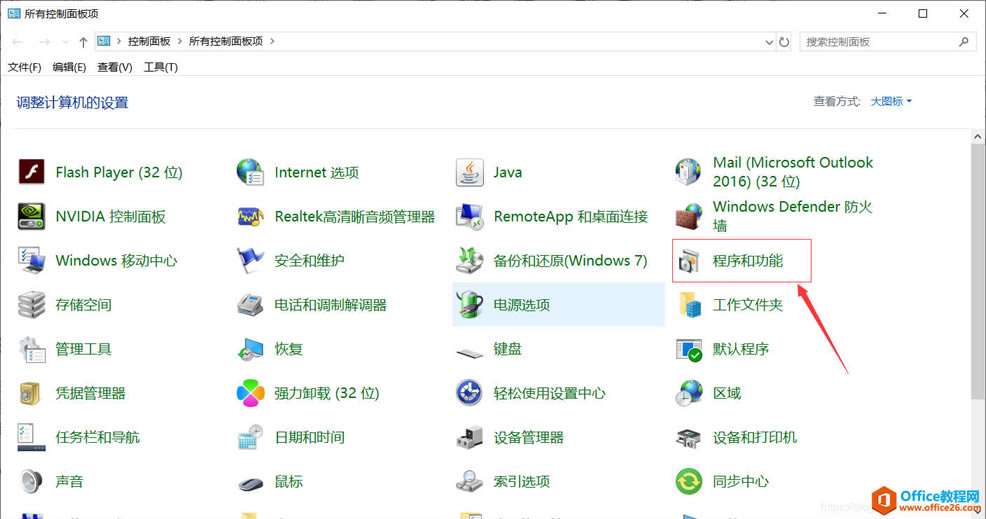Open the recent locations dropdown beside navigation arrows
This screenshot has height=519, width=986.
click(x=66, y=42)
